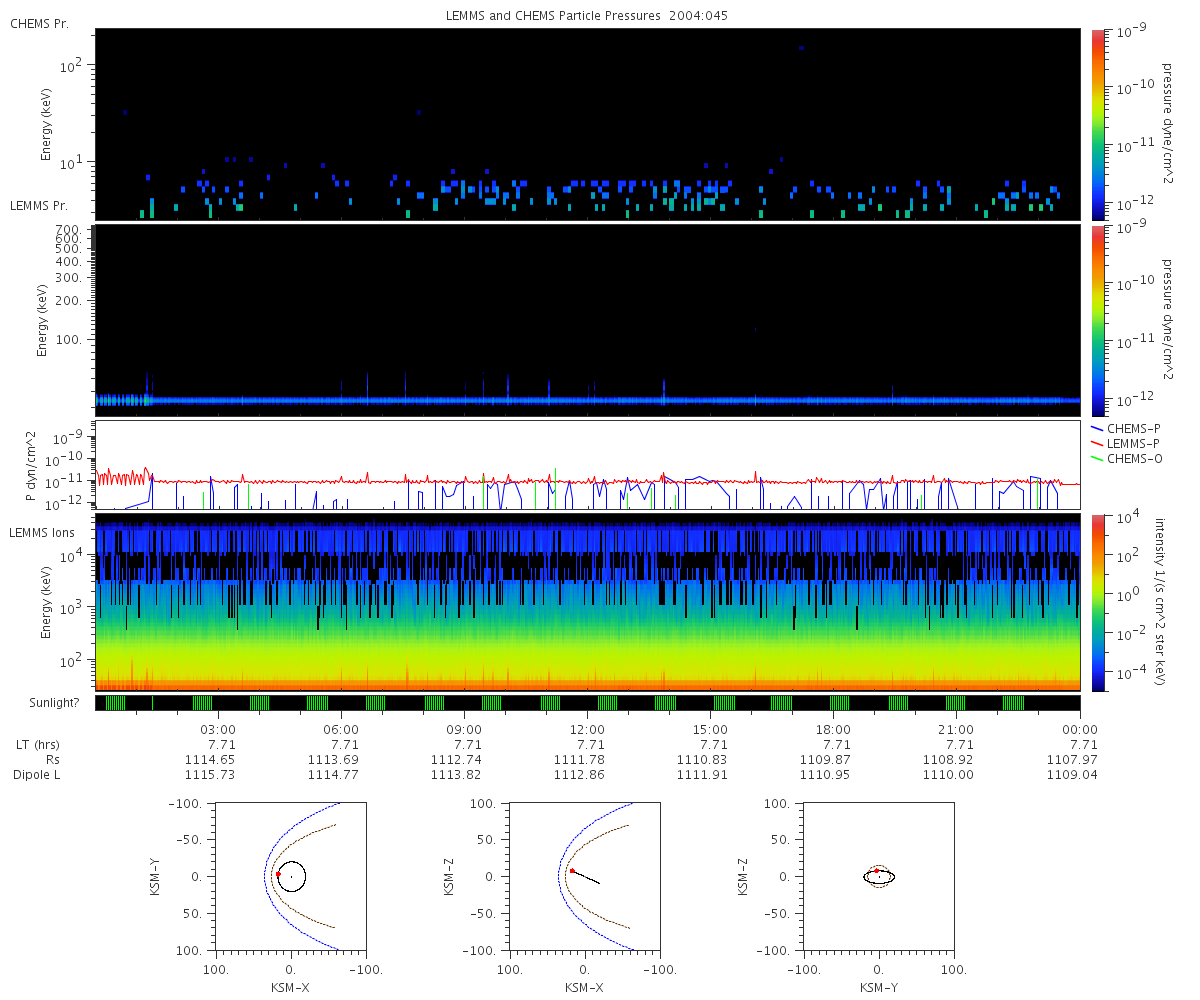Click the red spacecraft marker in KSM-X/KSM-Y plot
This screenshot has height=1000, width=1200.
278,874
